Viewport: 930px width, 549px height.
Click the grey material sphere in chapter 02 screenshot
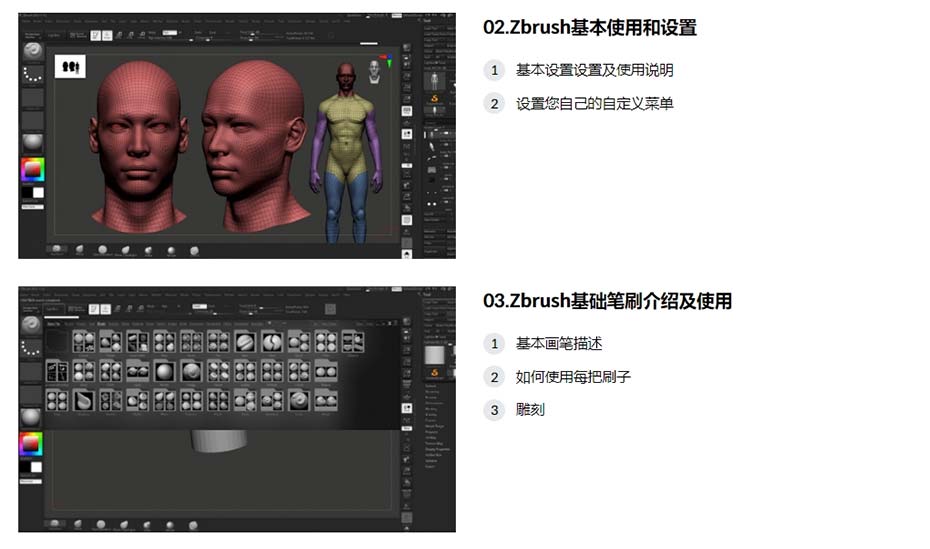pos(33,142)
